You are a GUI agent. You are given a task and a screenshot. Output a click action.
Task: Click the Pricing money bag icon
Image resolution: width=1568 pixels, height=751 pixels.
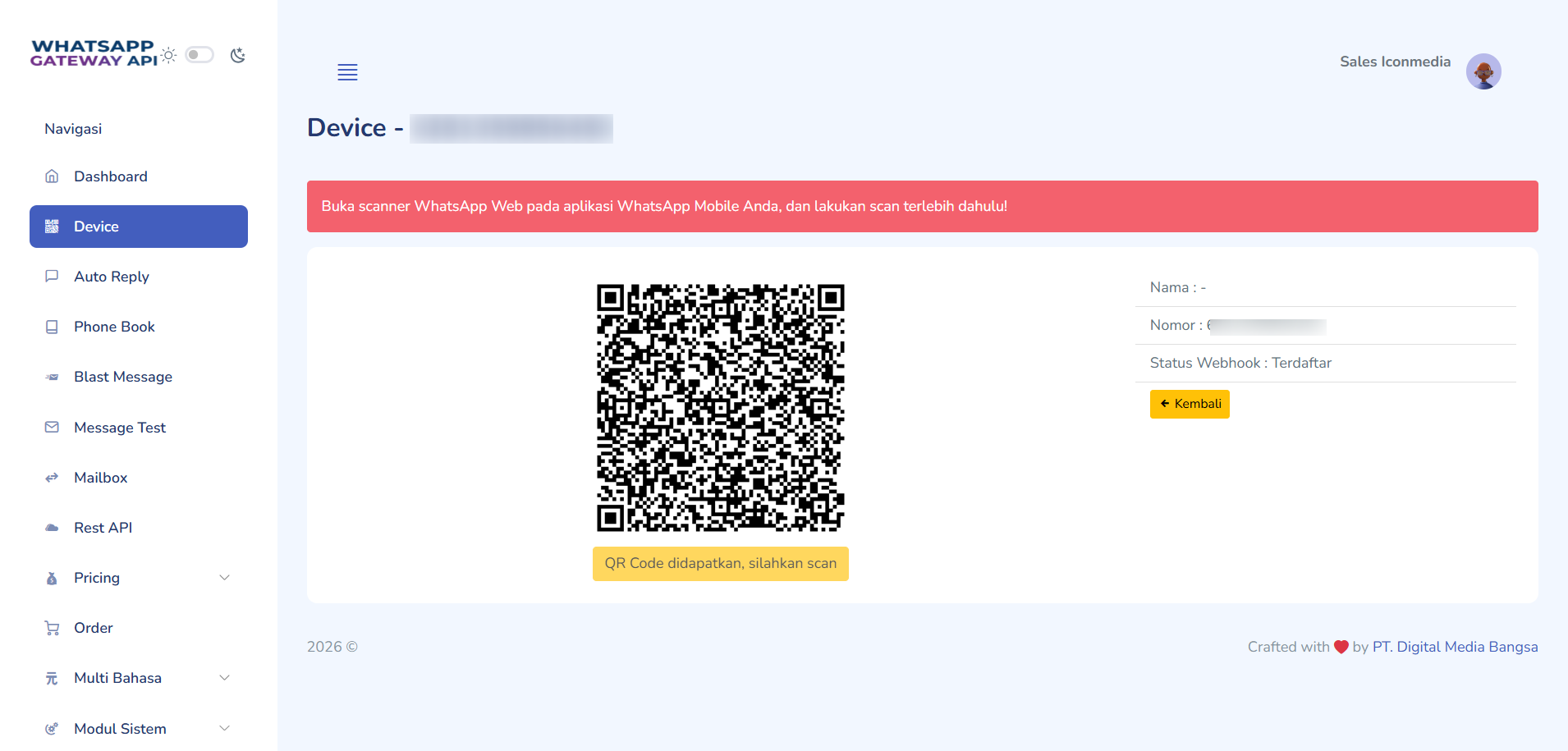point(52,578)
